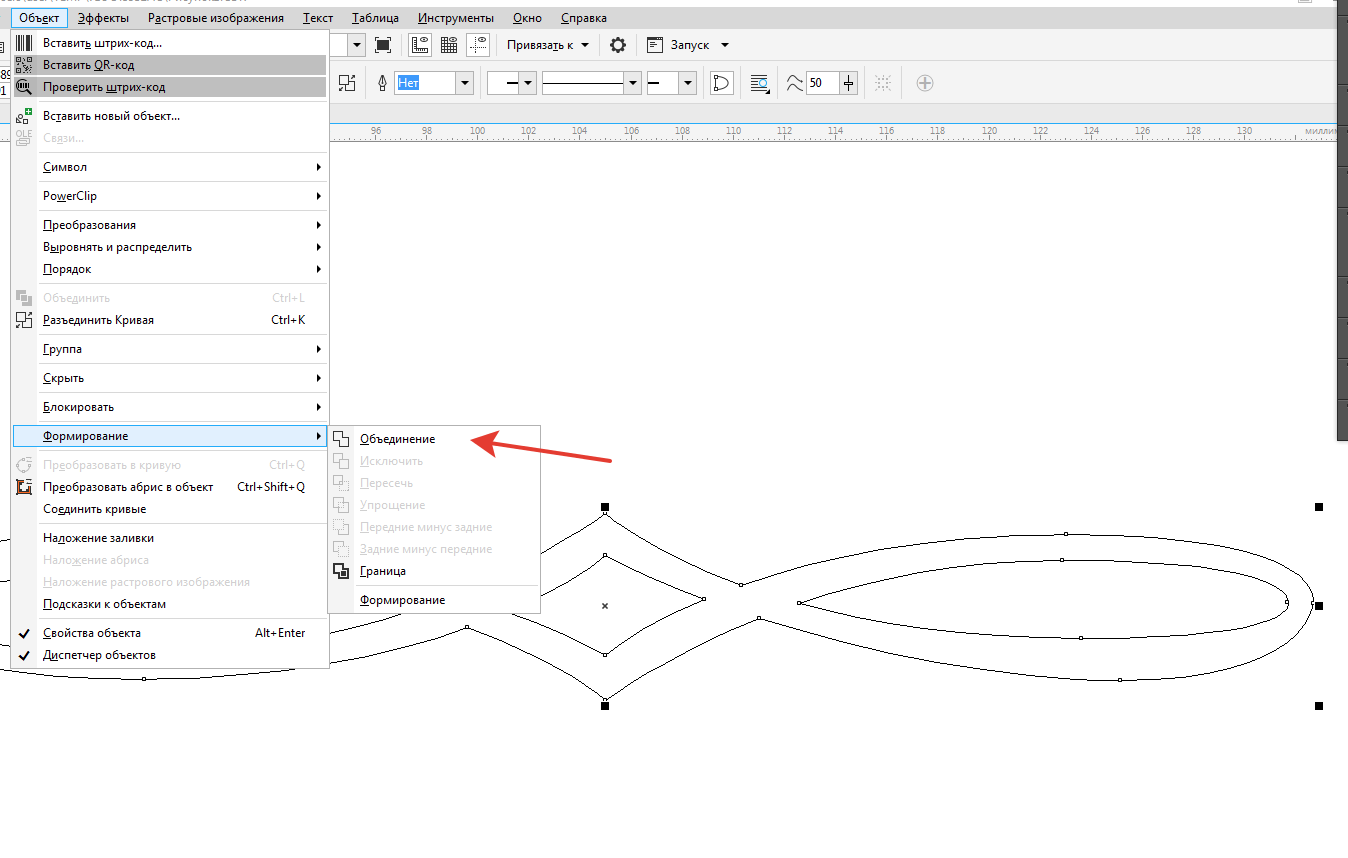The image size is (1348, 858).
Task: Click the Разъединить Кривая break-apart icon
Action: click(x=23, y=320)
